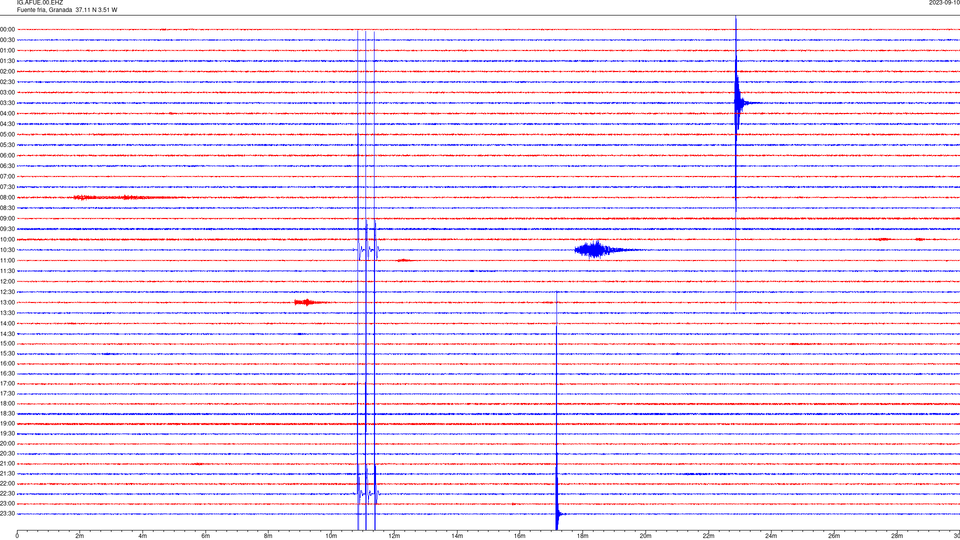Click the 16m tick label on time axis

(x=520, y=536)
